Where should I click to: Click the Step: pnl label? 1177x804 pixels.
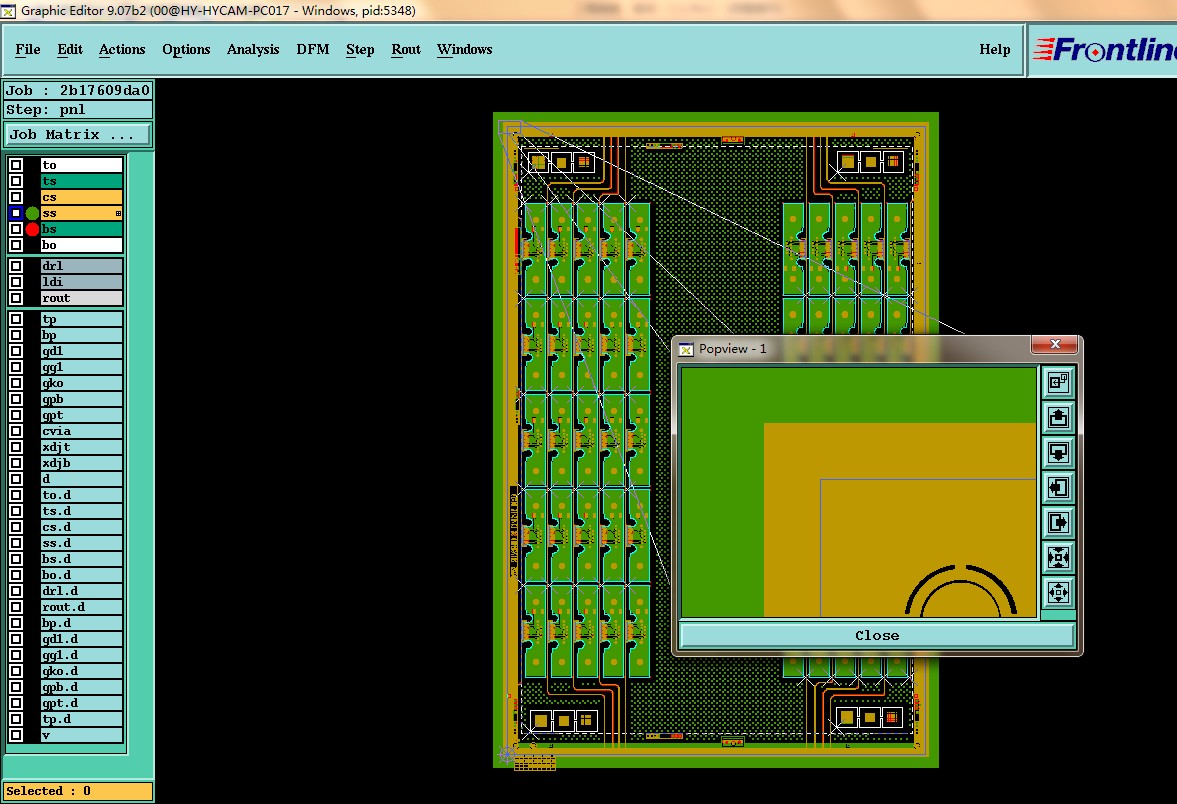pyautogui.click(x=78, y=110)
